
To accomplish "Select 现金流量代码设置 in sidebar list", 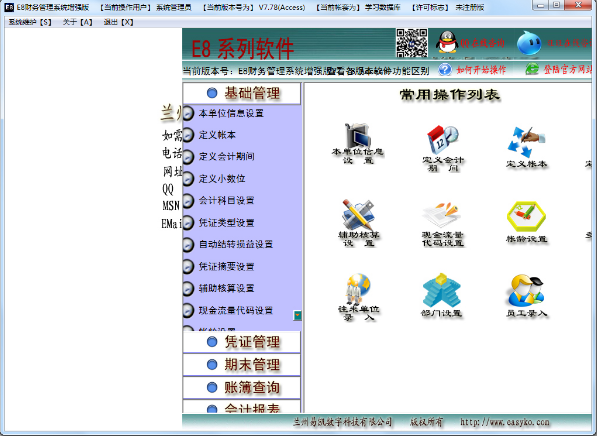I will click(236, 310).
